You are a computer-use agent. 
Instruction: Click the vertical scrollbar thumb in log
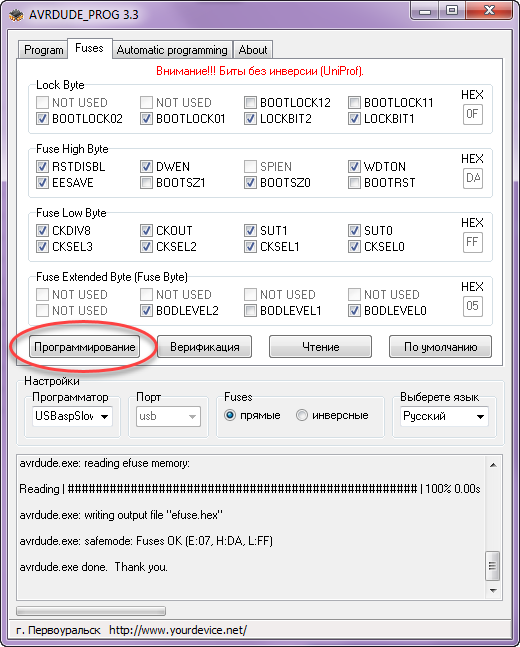tap(492, 565)
